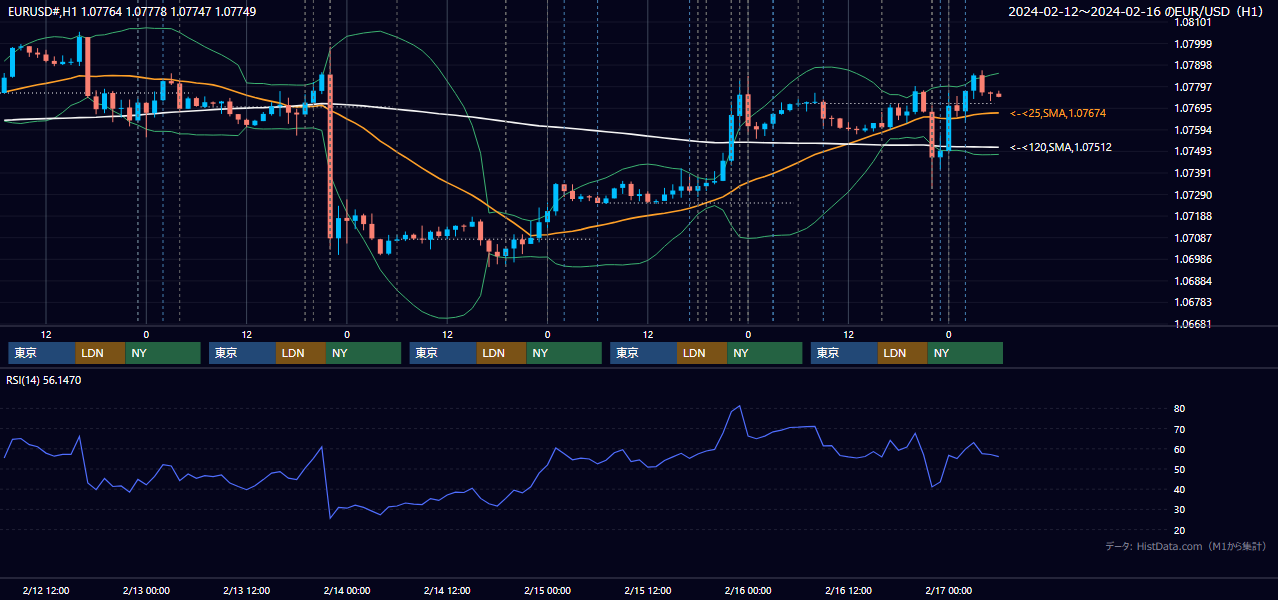This screenshot has width=1278, height=600.
Task: Click price axis value 1.06681
Action: point(1193,324)
